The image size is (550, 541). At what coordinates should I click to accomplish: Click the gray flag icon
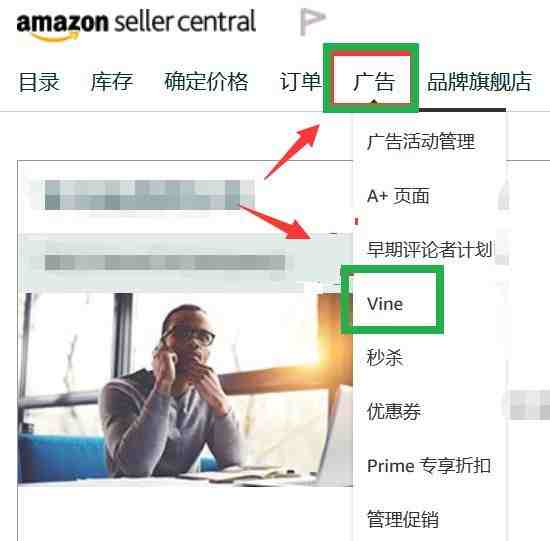(313, 22)
